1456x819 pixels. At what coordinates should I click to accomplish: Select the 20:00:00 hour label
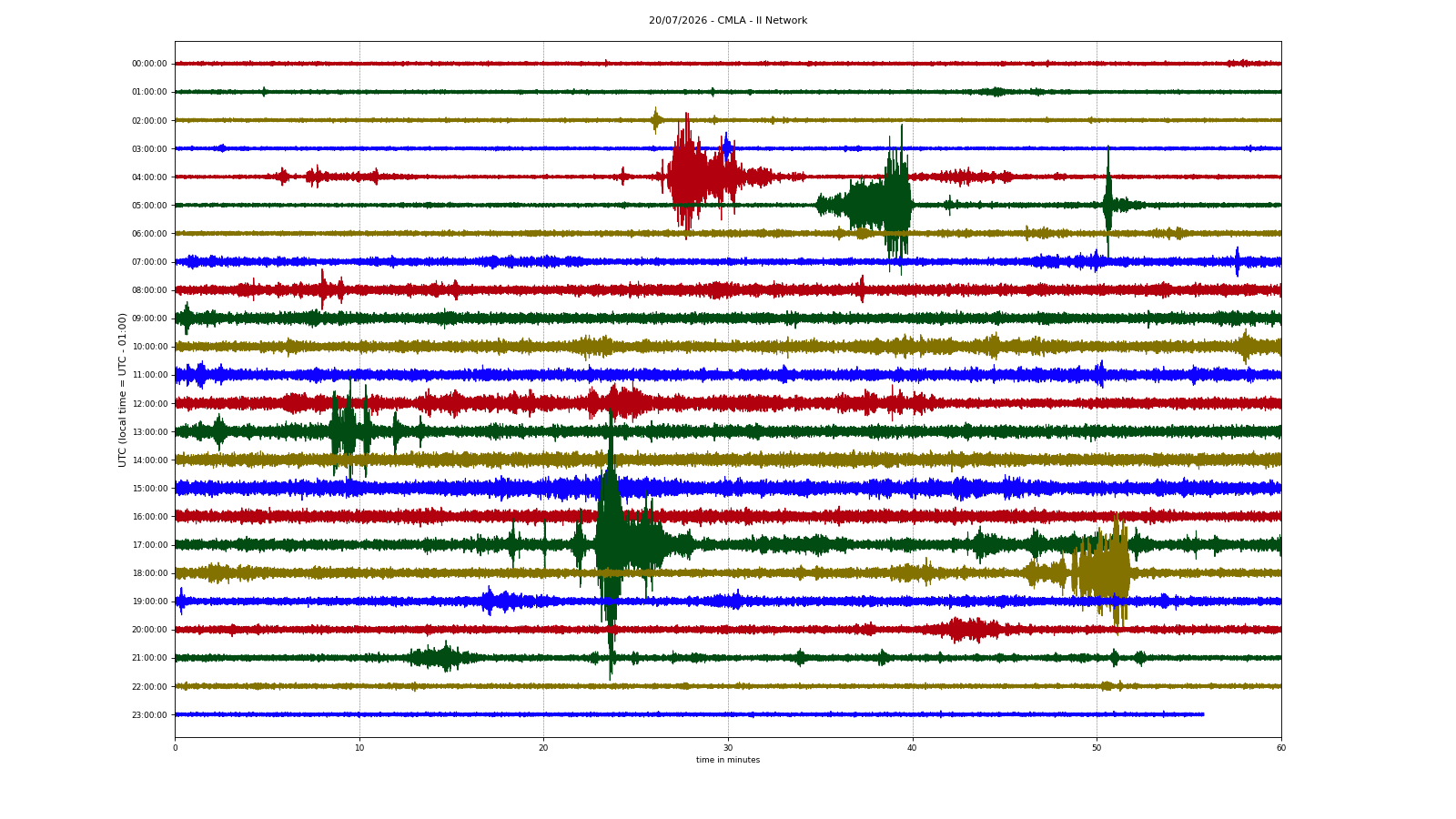coord(149,630)
